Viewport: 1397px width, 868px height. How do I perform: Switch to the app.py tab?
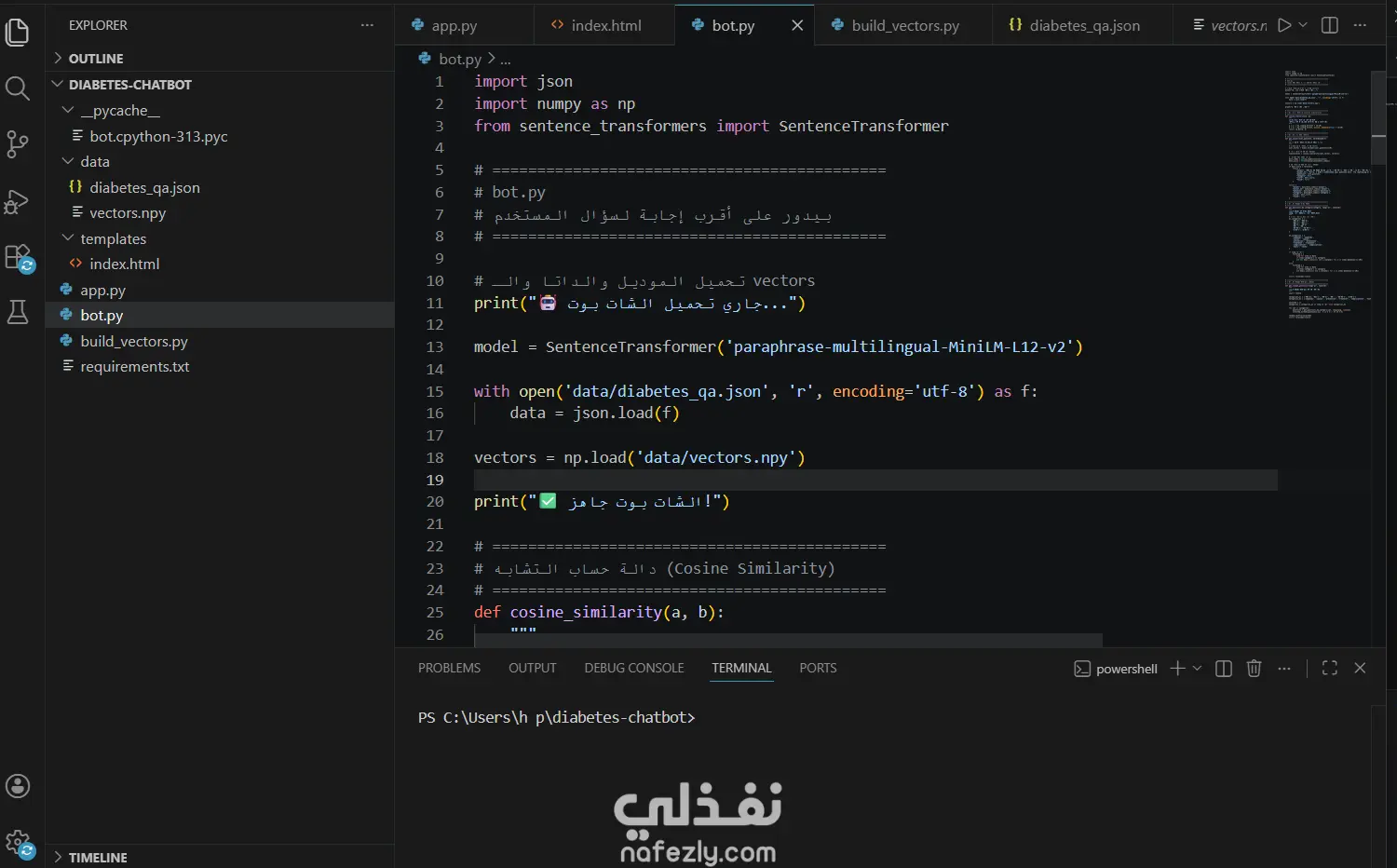point(454,25)
